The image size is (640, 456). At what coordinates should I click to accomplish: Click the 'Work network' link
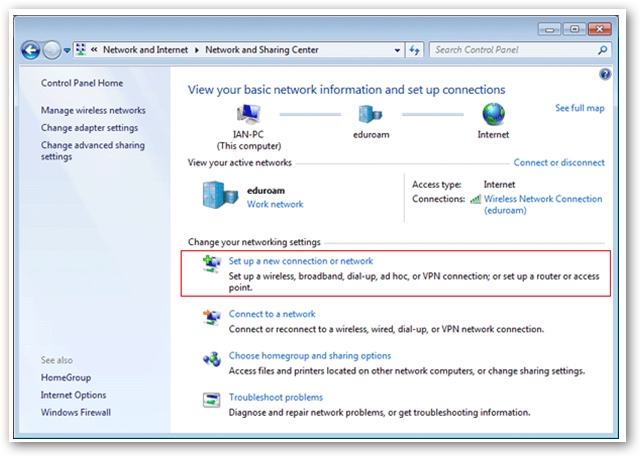pyautogui.click(x=275, y=204)
